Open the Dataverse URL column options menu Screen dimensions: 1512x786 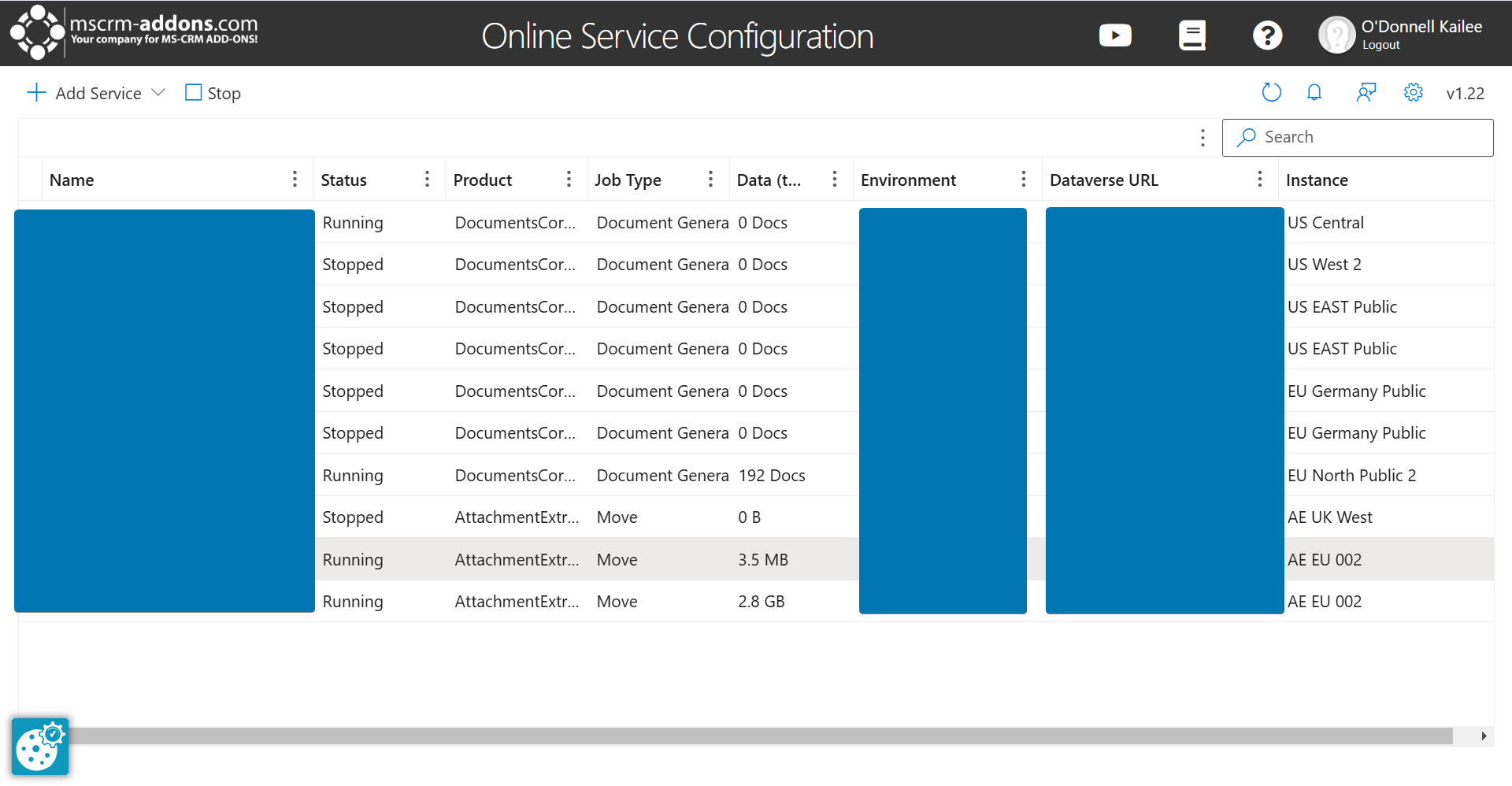pyautogui.click(x=1260, y=180)
